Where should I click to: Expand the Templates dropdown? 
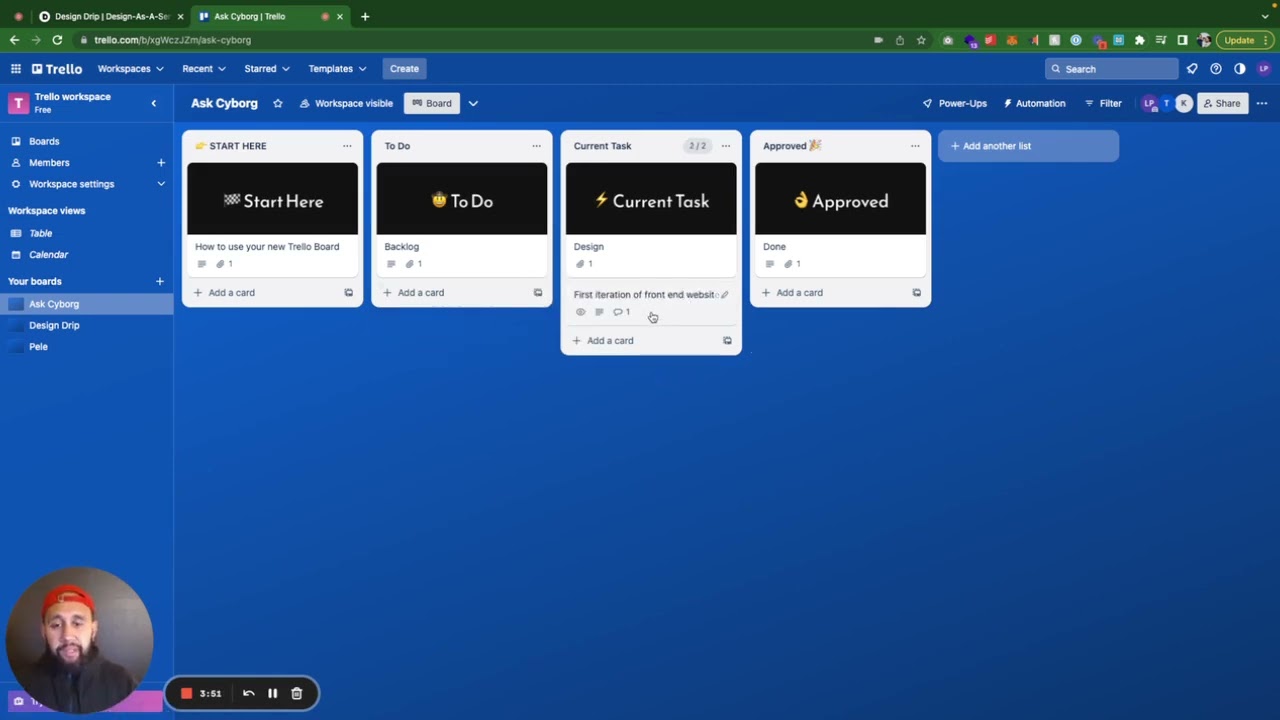(x=337, y=69)
